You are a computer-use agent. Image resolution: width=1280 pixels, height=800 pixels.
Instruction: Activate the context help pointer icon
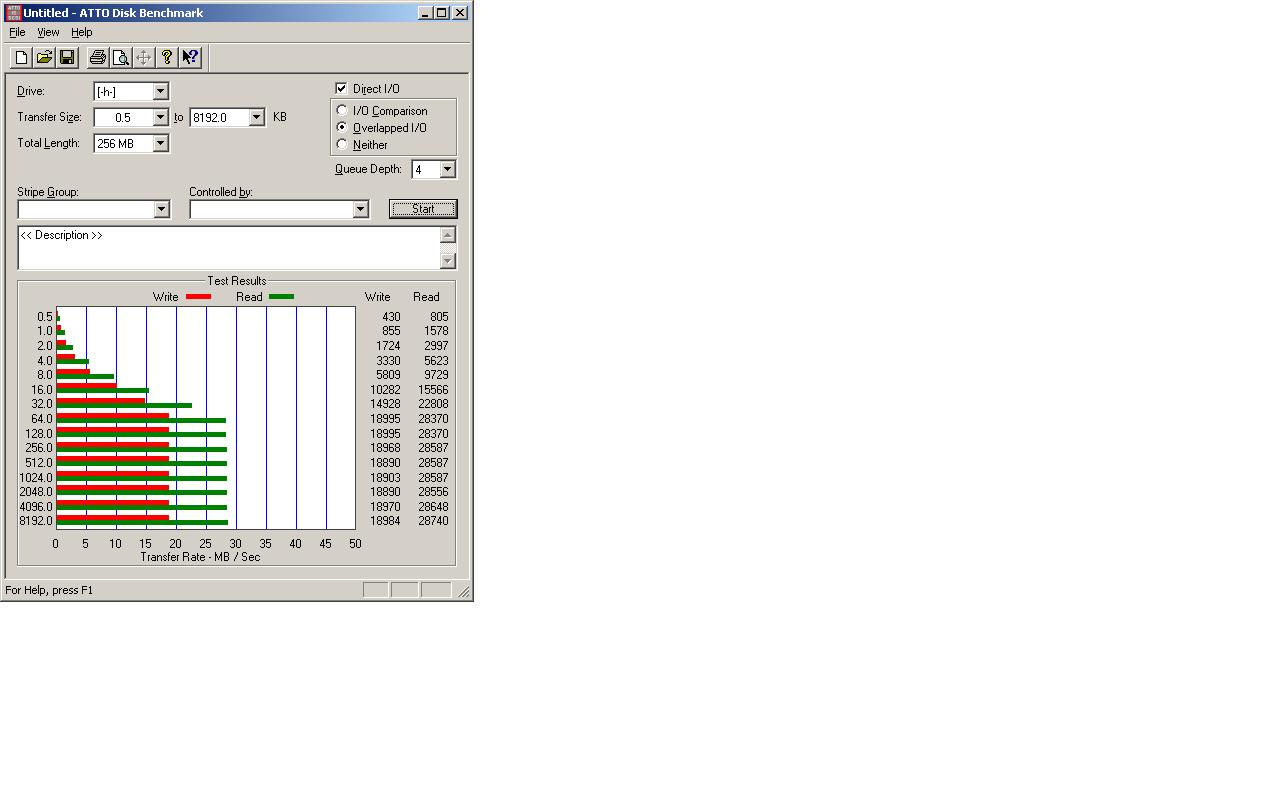(x=190, y=58)
